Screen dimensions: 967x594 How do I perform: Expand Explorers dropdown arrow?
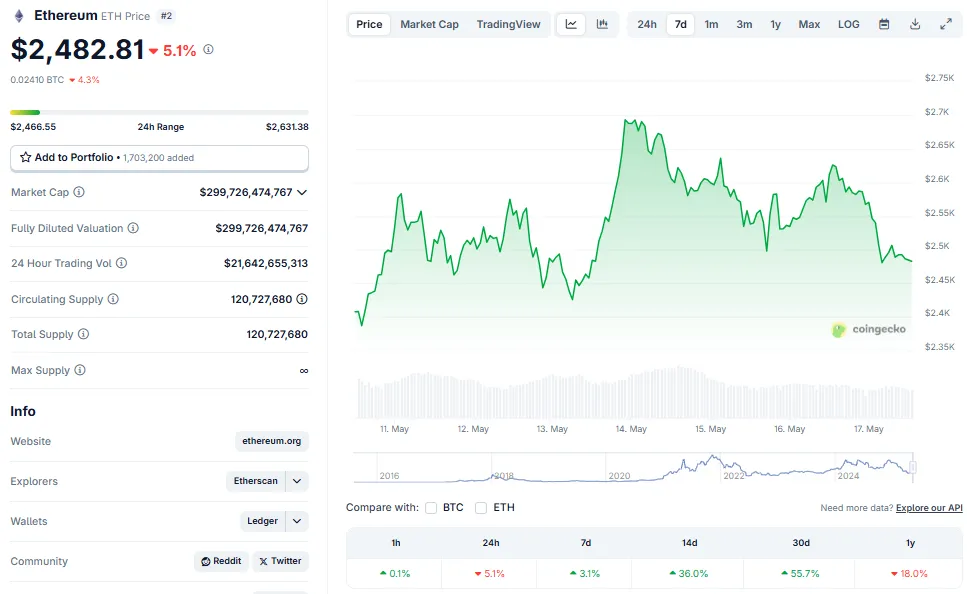coord(297,481)
